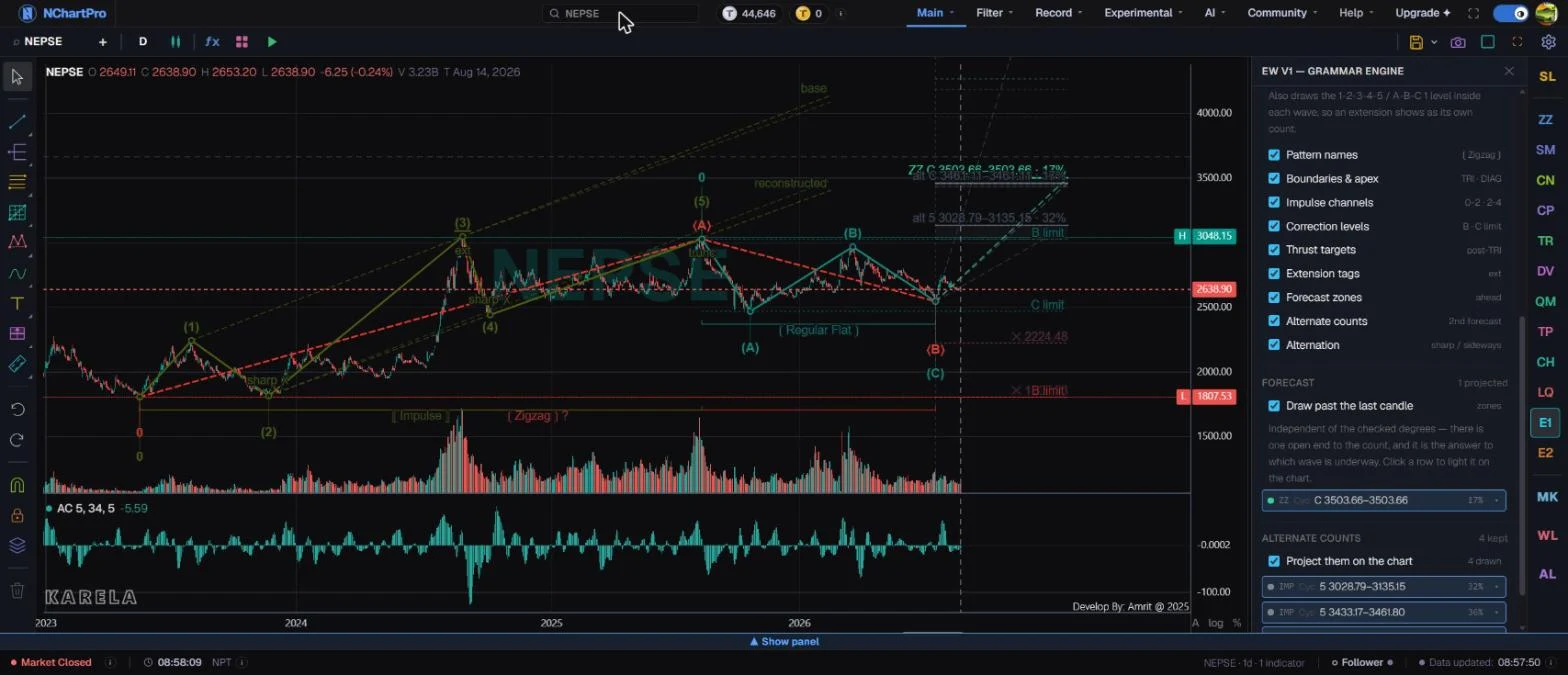1568x675 pixels.
Task: Select forecast row C 3503.66–3503.66
Action: pyautogui.click(x=1384, y=500)
